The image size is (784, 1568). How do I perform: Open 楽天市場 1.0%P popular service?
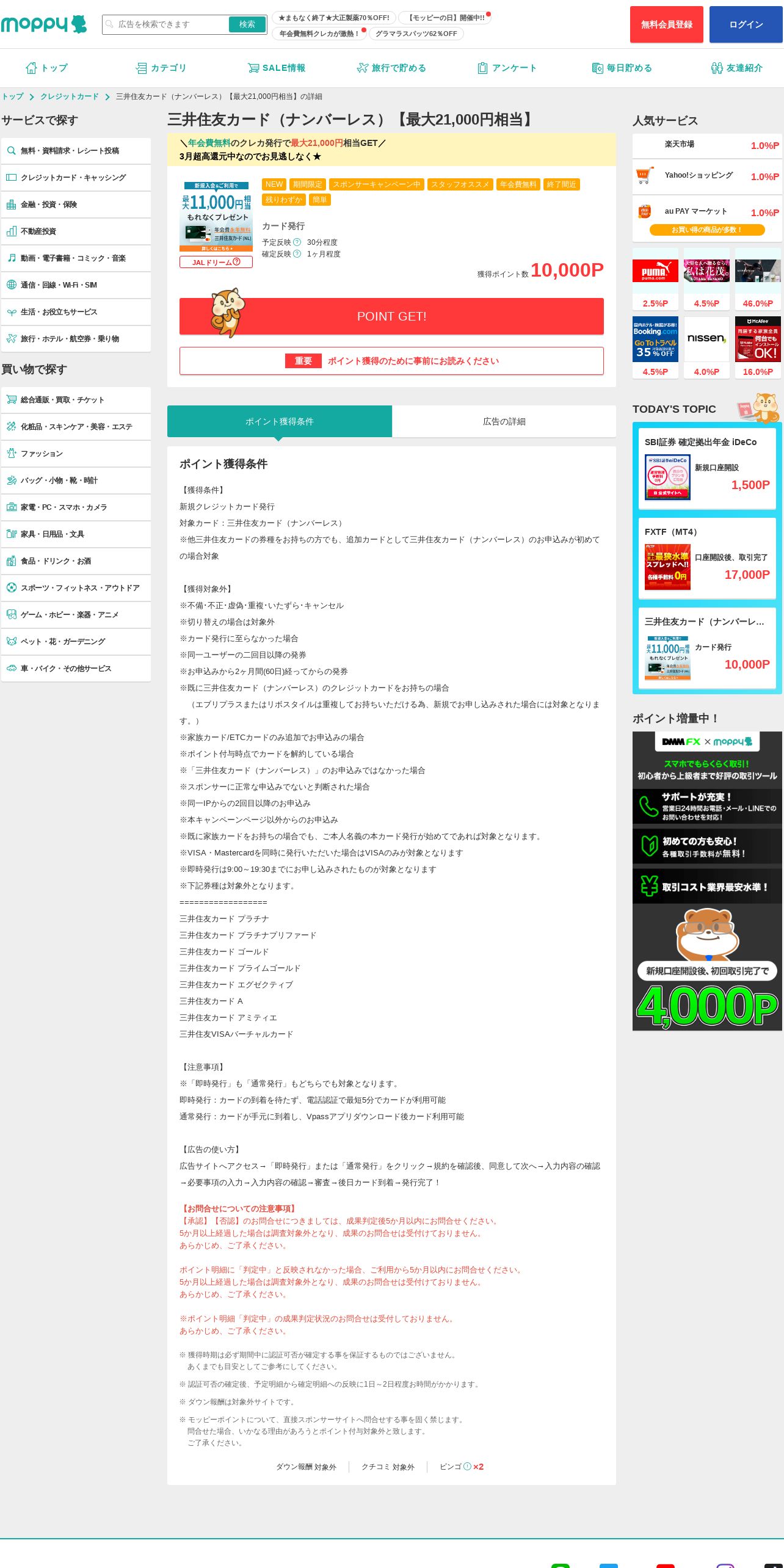707,145
